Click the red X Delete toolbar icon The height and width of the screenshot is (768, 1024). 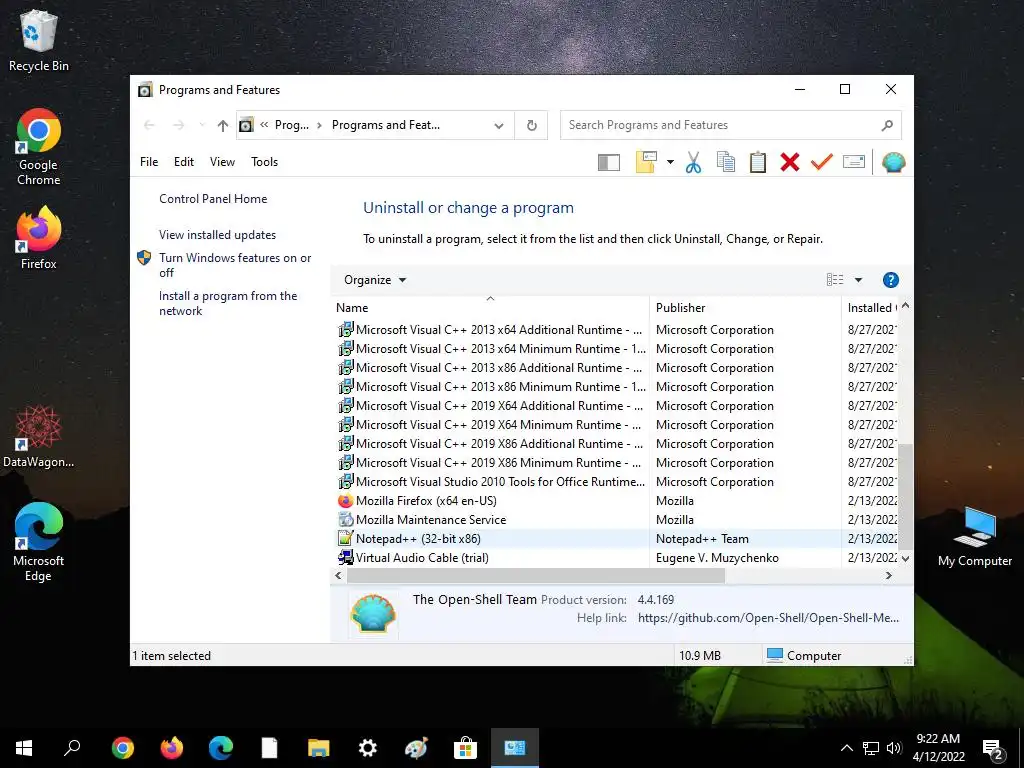pyautogui.click(x=790, y=162)
